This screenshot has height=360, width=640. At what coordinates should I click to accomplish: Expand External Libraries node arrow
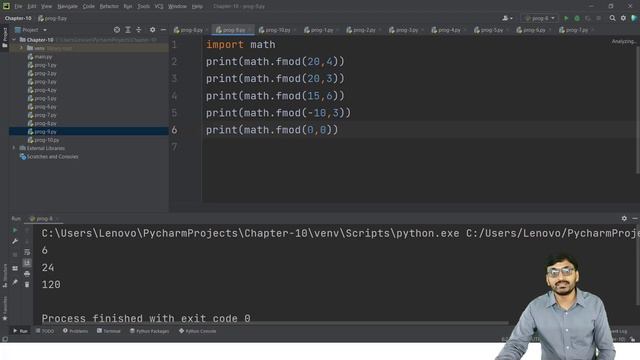coord(14,148)
